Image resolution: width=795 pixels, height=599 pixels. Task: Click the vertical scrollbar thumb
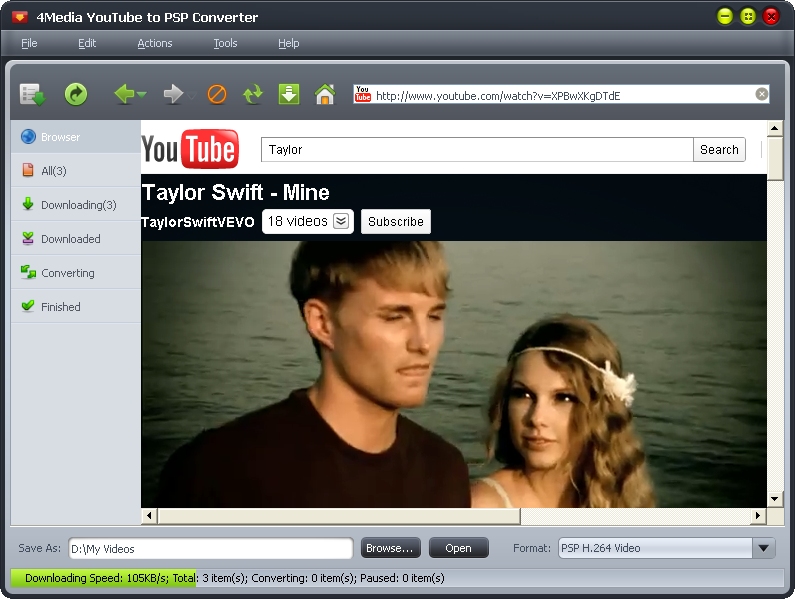click(775, 158)
